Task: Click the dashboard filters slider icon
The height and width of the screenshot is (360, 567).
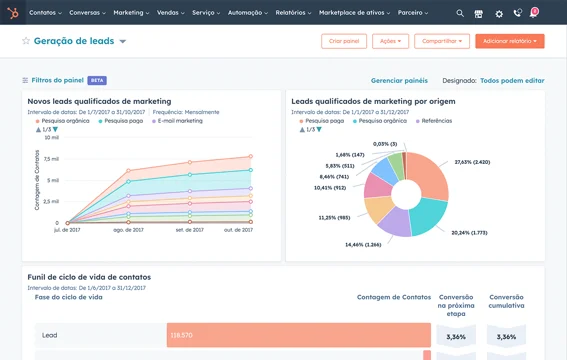Action: point(25,80)
